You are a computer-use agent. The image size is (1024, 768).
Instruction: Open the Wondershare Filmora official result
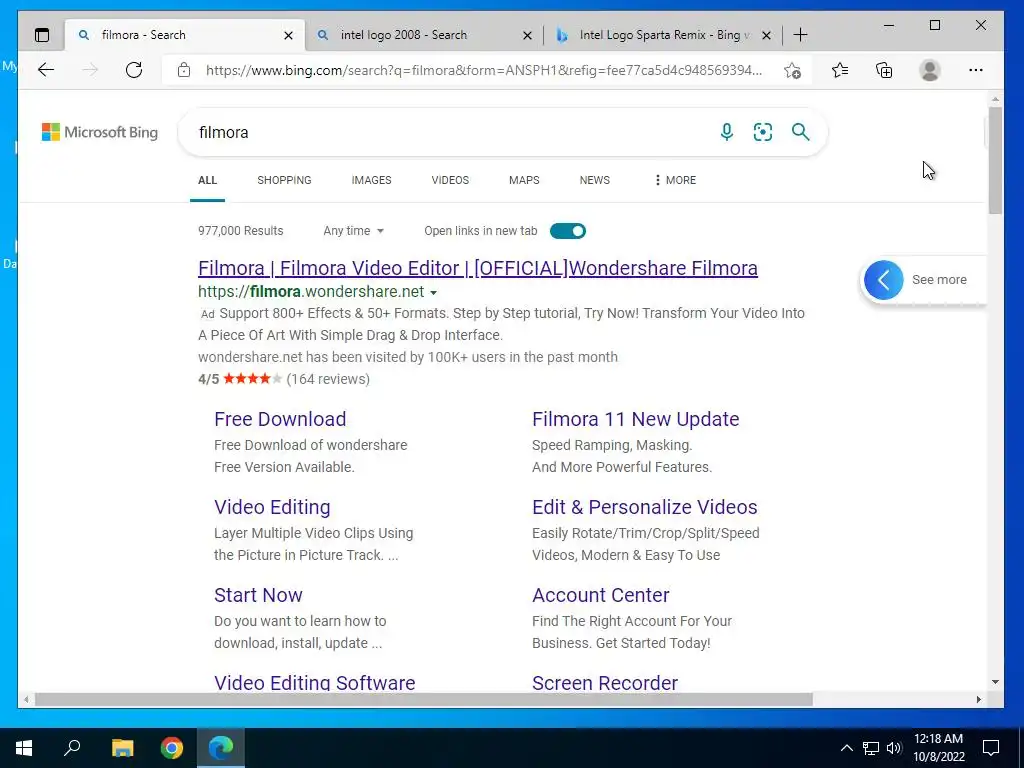click(x=477, y=268)
